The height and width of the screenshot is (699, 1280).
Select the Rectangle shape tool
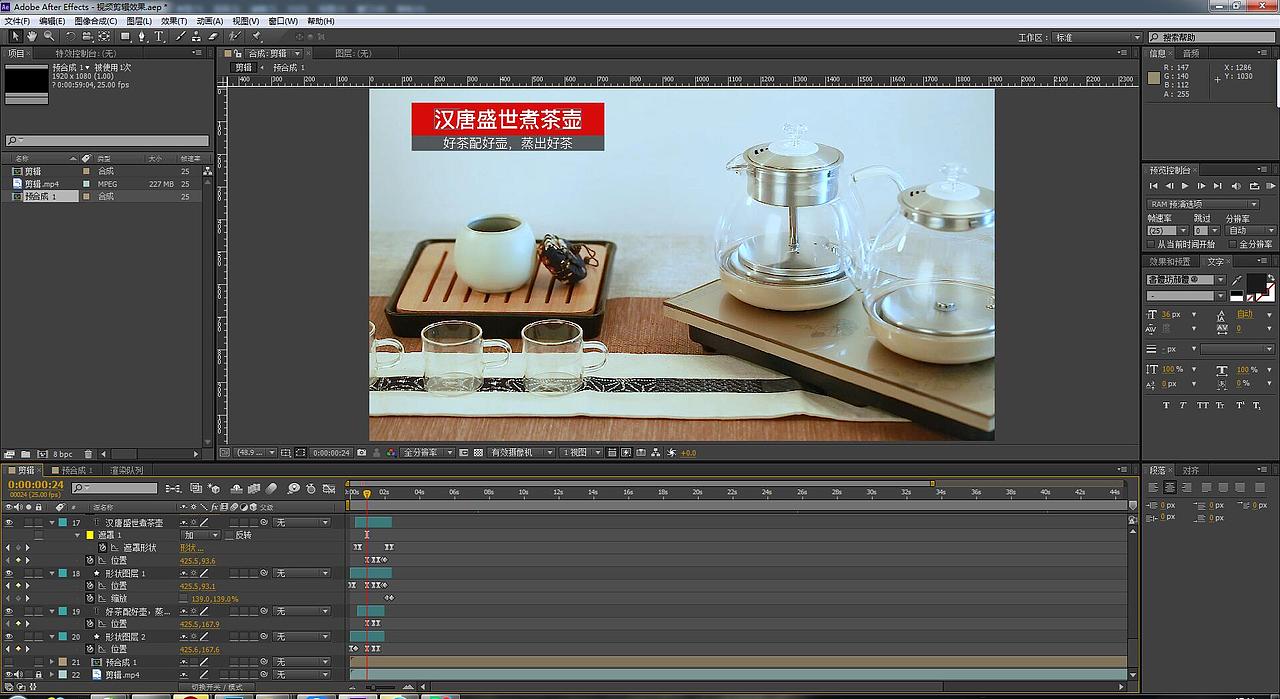click(126, 36)
